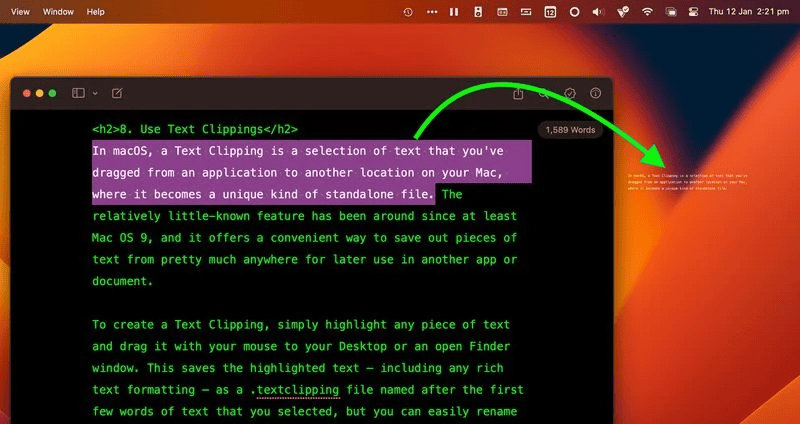Open the View menu
800x424 pixels.
tap(20, 12)
